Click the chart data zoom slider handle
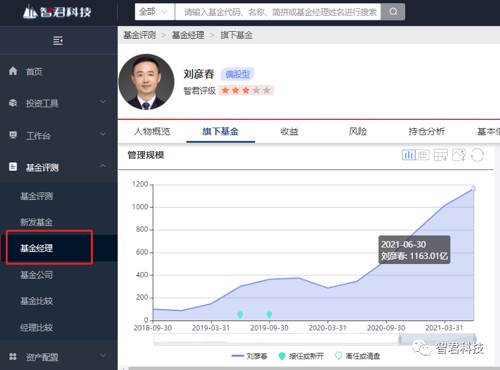The height and width of the screenshot is (370, 500). coord(400,339)
